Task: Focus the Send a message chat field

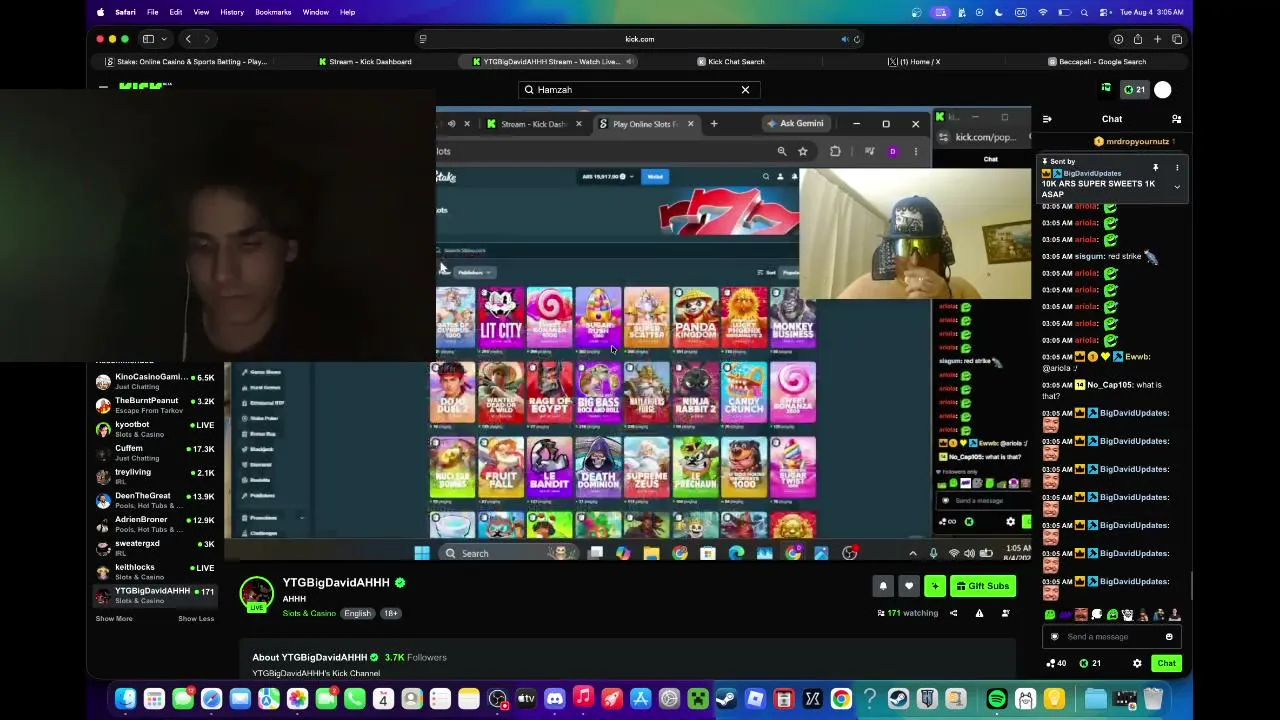Action: [x=1110, y=637]
